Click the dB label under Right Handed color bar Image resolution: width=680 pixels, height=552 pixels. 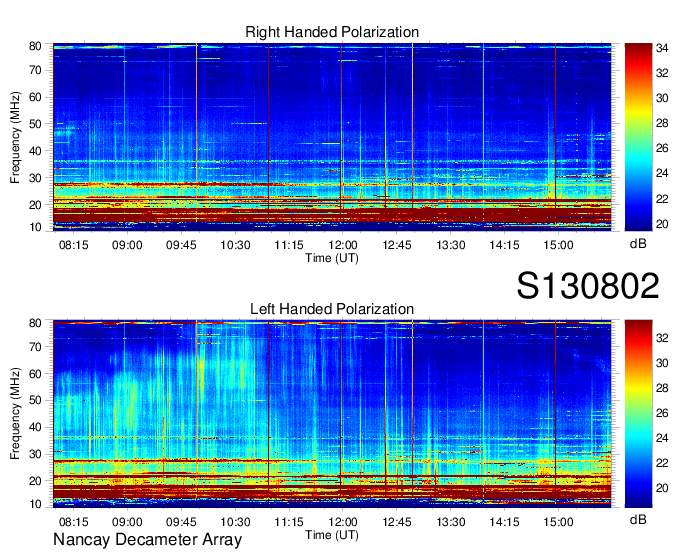point(638,244)
